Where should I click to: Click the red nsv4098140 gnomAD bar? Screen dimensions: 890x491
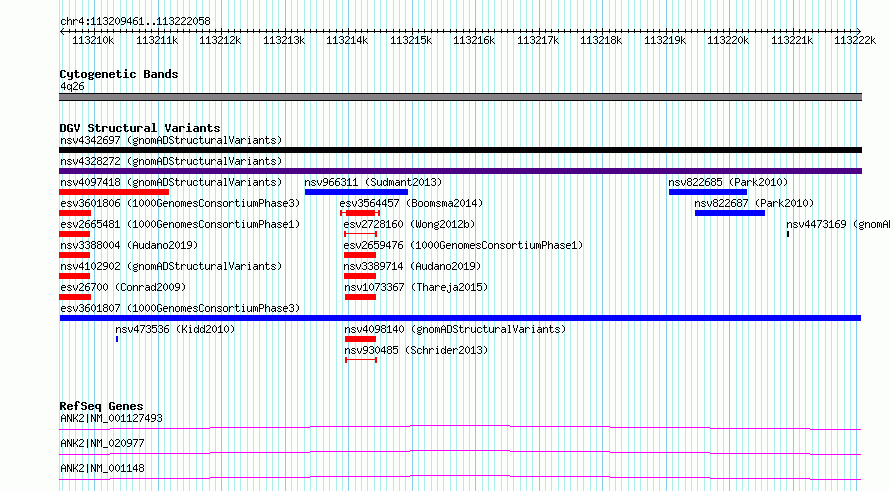360,339
